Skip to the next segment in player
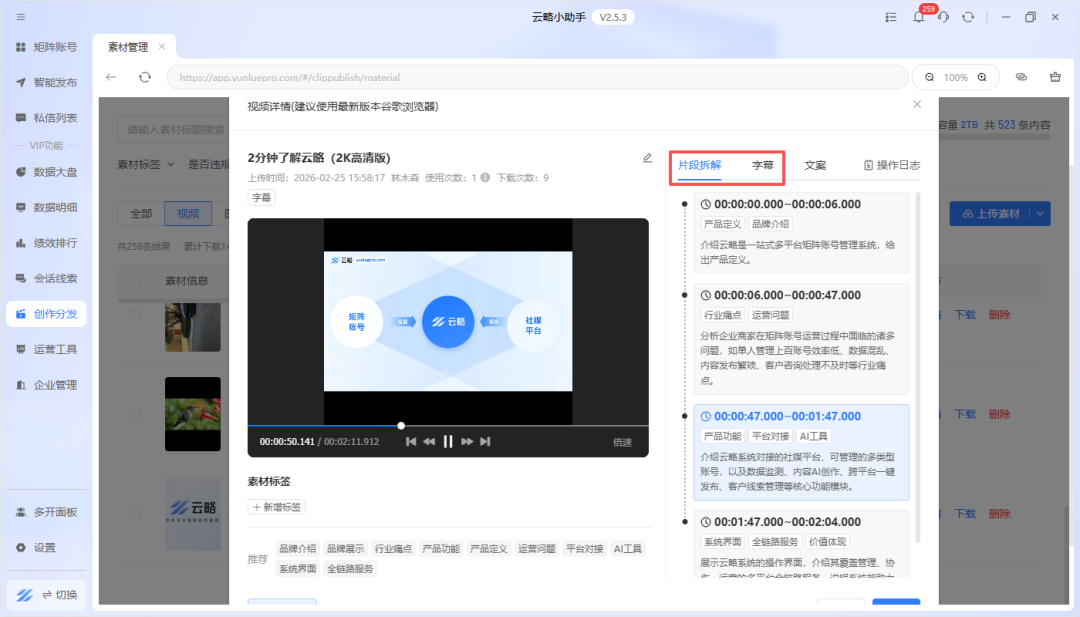1080x617 pixels. tap(485, 441)
